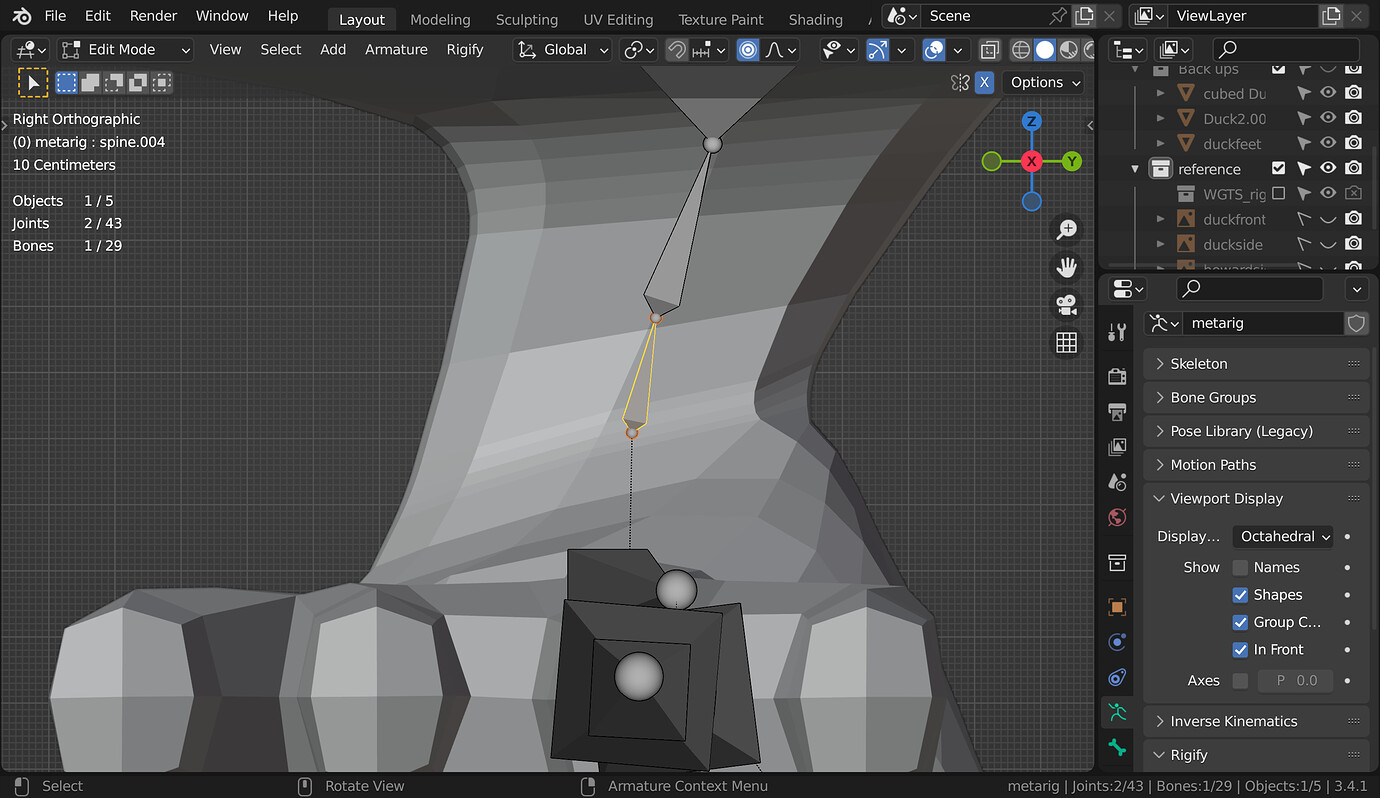Expand the Inverse Kinematics panel
This screenshot has height=798, width=1380.
click(x=1233, y=722)
